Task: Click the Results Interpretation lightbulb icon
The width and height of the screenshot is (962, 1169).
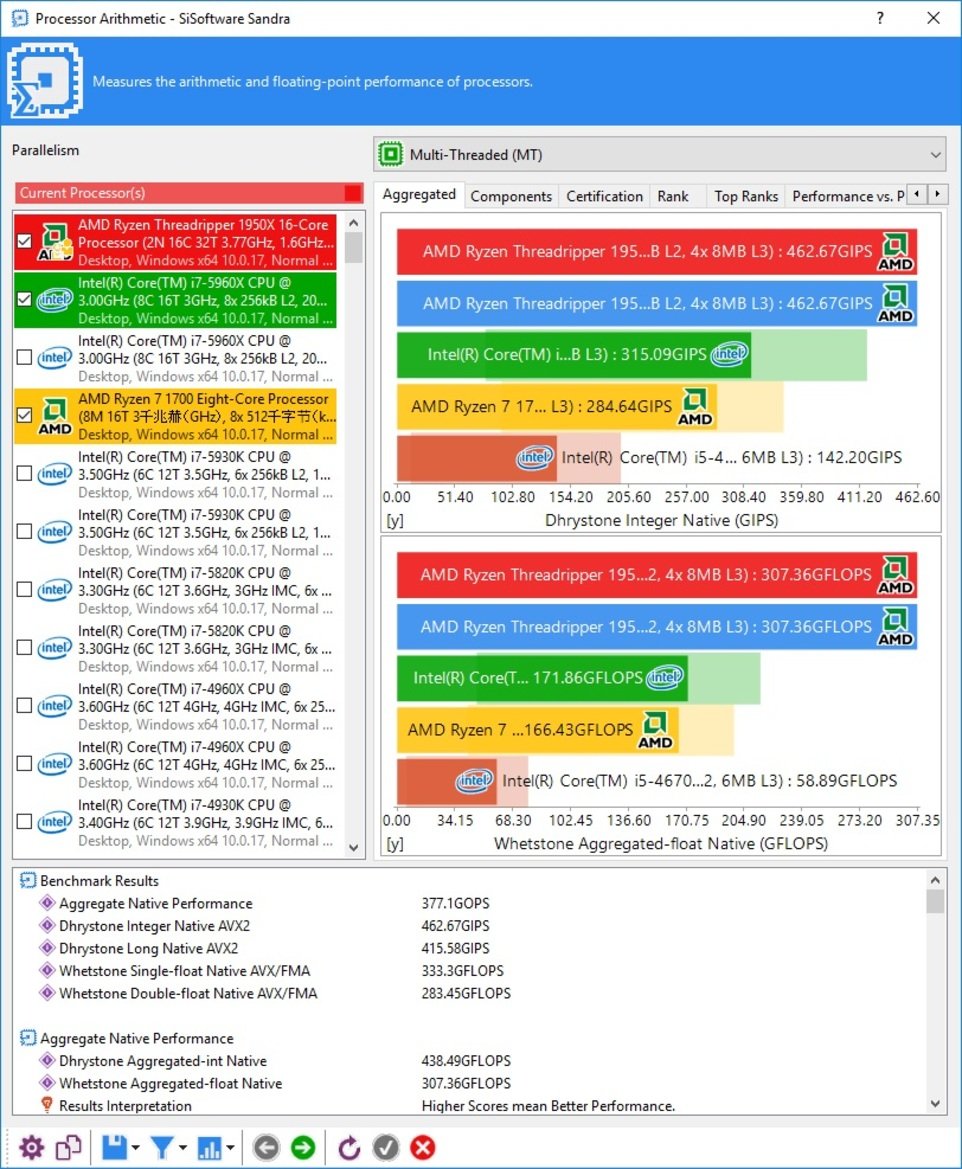Action: (x=47, y=1105)
